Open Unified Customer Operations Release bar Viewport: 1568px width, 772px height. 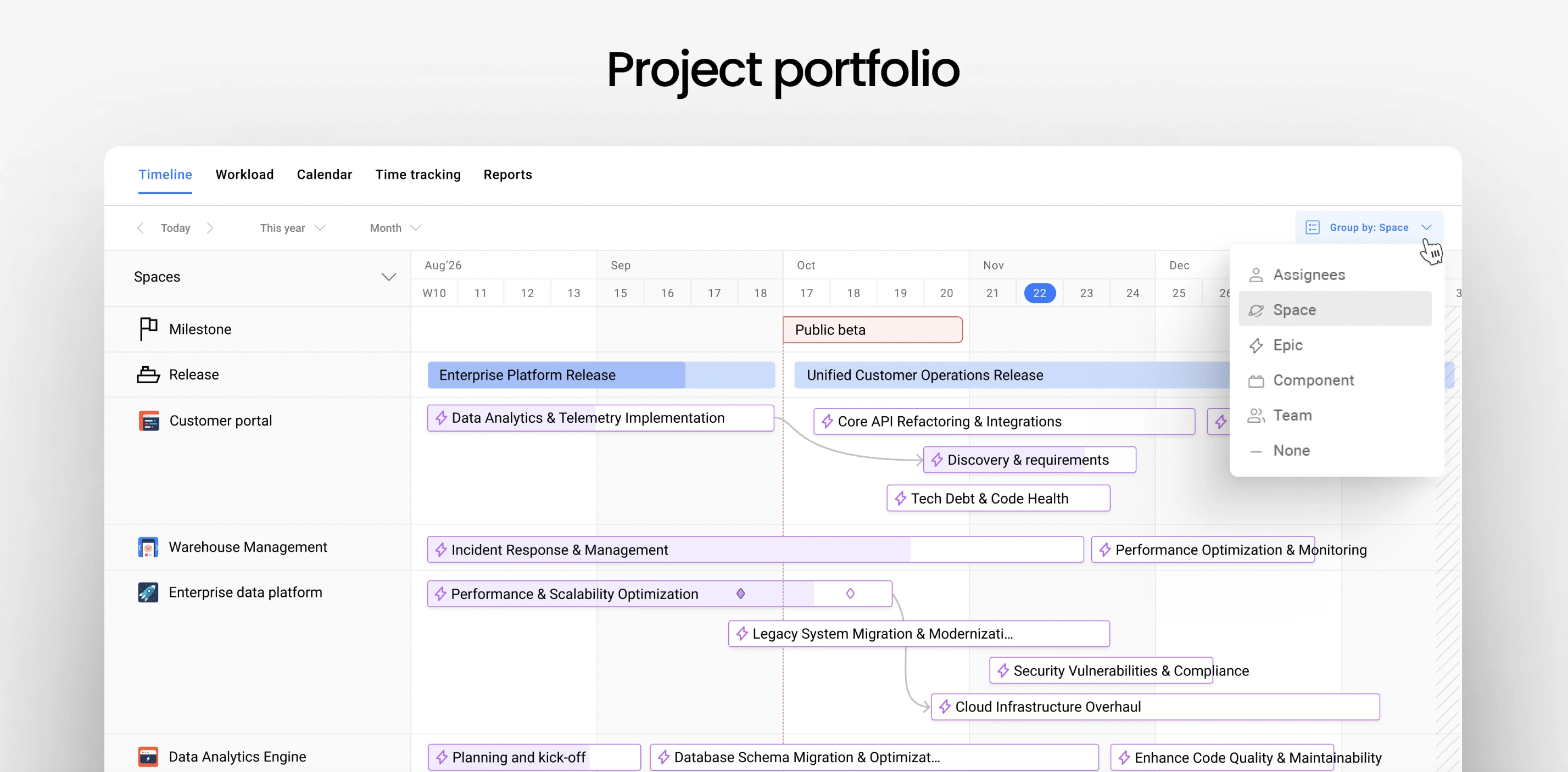click(1011, 375)
